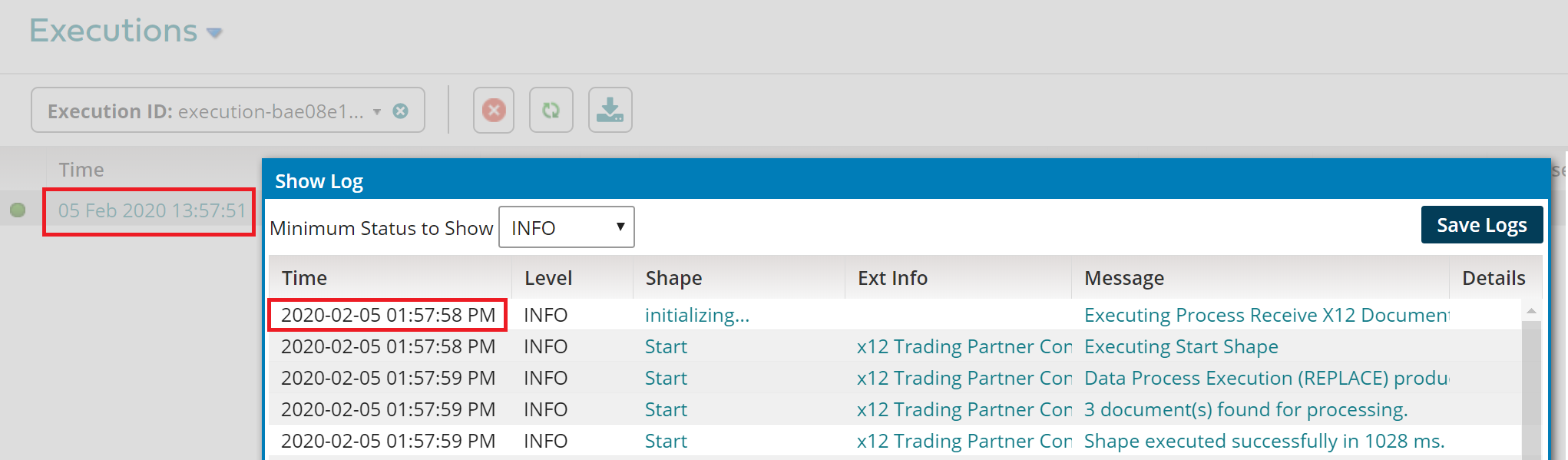Click the Details column header
Screen dimensions: 1568x460
coord(1493,278)
